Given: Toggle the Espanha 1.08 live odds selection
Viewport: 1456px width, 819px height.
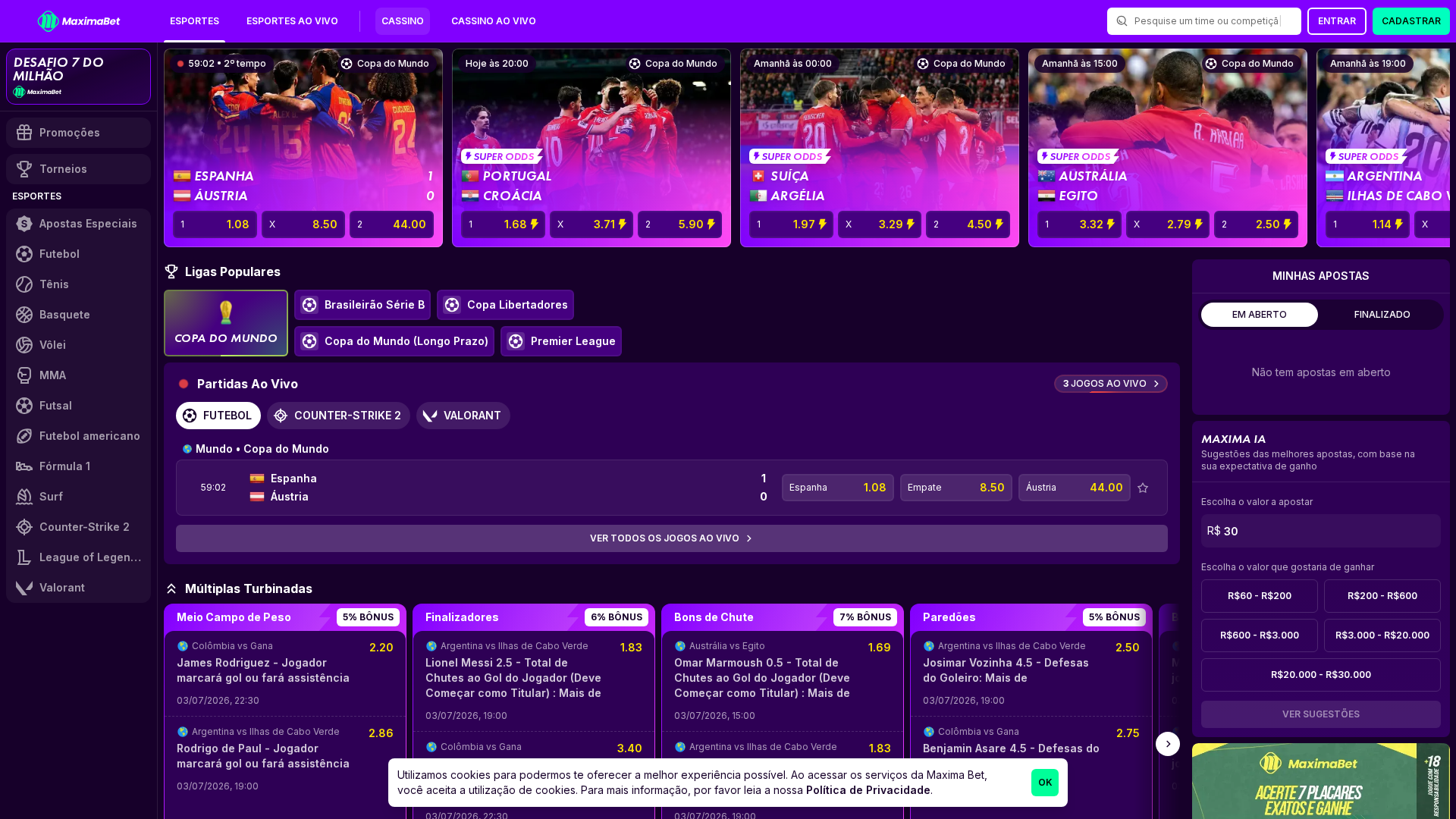Looking at the screenshot, I should pos(838,488).
